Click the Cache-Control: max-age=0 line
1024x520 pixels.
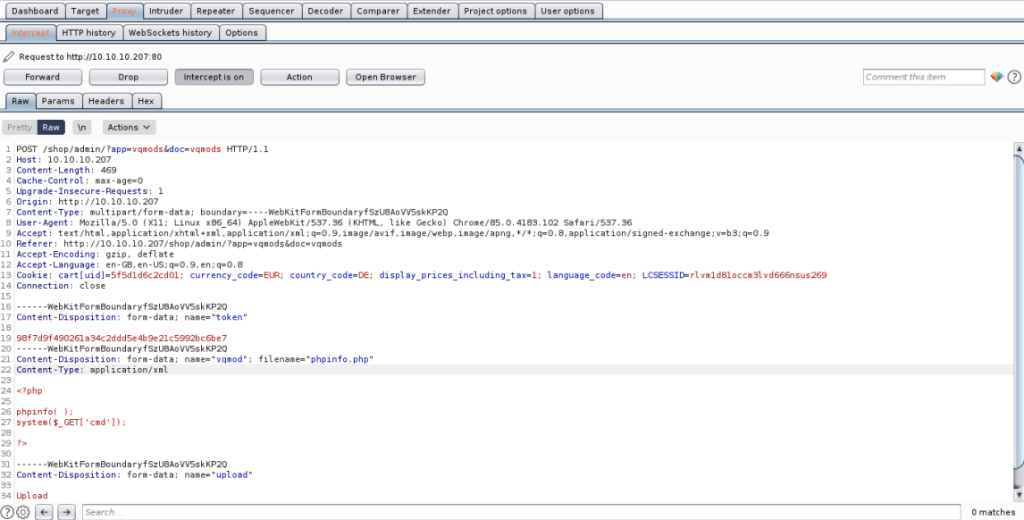tap(80, 180)
